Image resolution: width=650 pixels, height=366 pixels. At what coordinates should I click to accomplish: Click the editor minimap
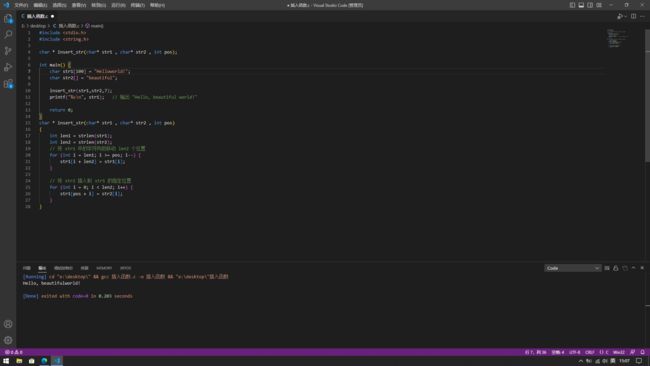click(617, 39)
